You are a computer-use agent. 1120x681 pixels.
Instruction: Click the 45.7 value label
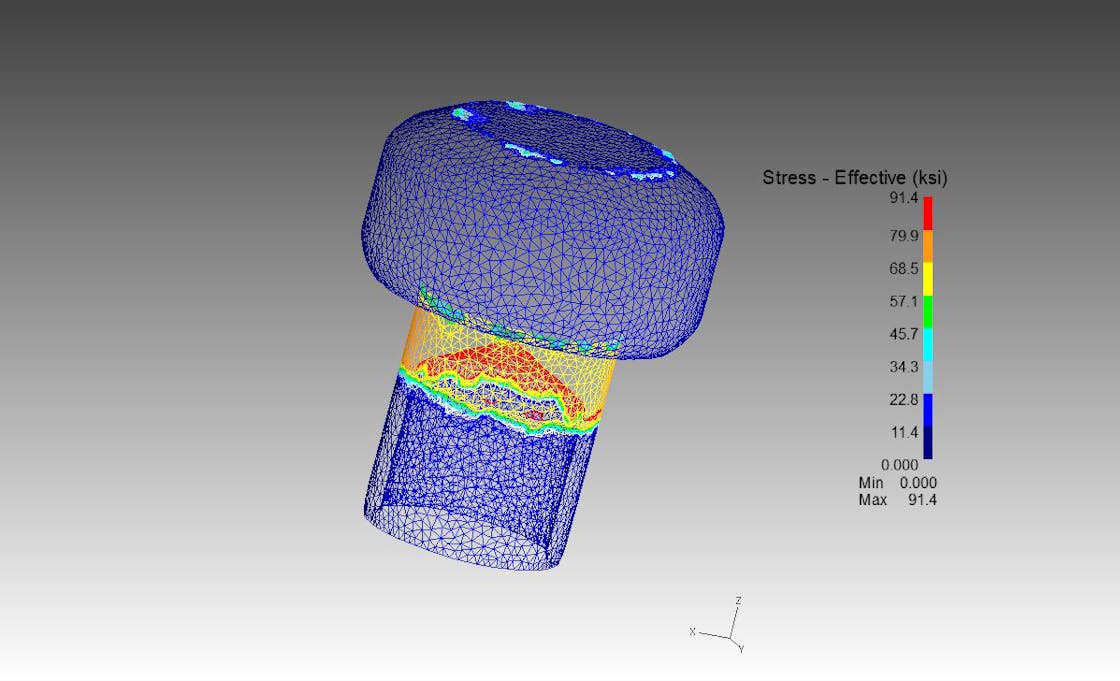click(904, 334)
